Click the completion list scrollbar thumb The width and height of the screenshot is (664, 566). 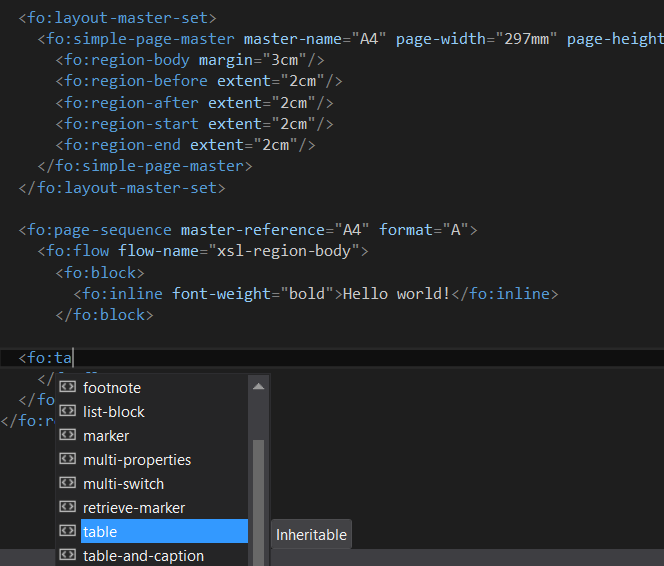259,502
